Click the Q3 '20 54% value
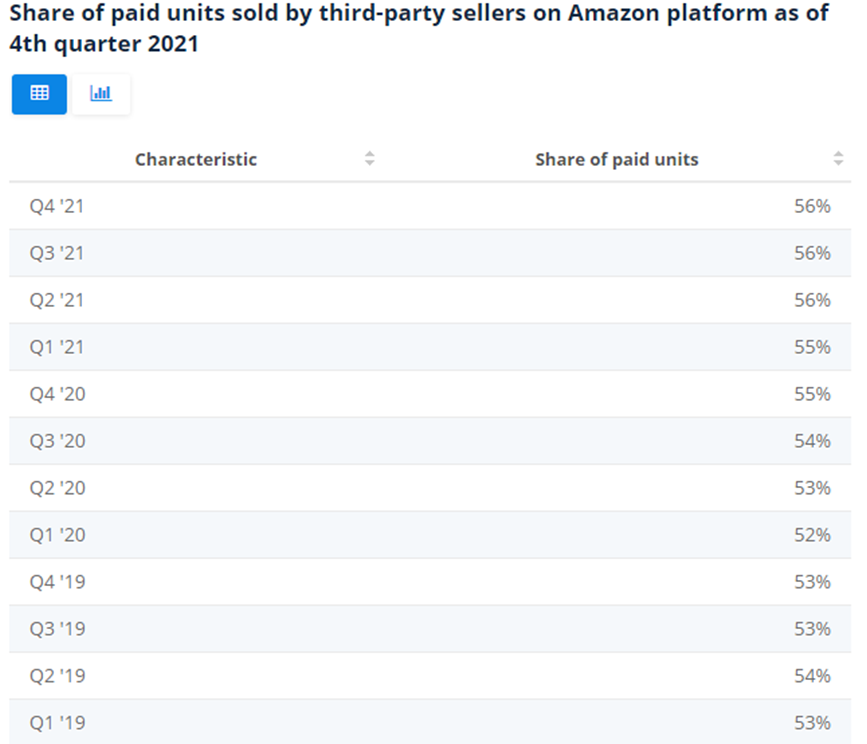This screenshot has width=867, height=744. [812, 441]
